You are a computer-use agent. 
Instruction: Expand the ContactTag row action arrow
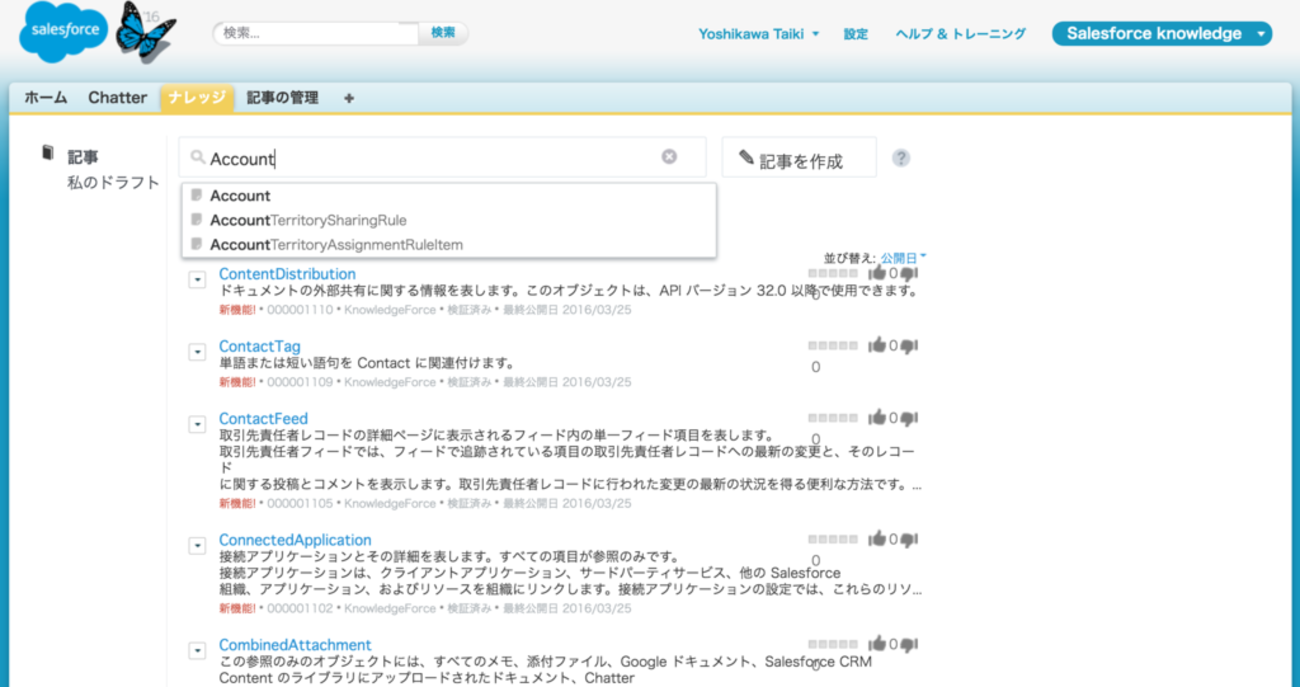click(197, 352)
